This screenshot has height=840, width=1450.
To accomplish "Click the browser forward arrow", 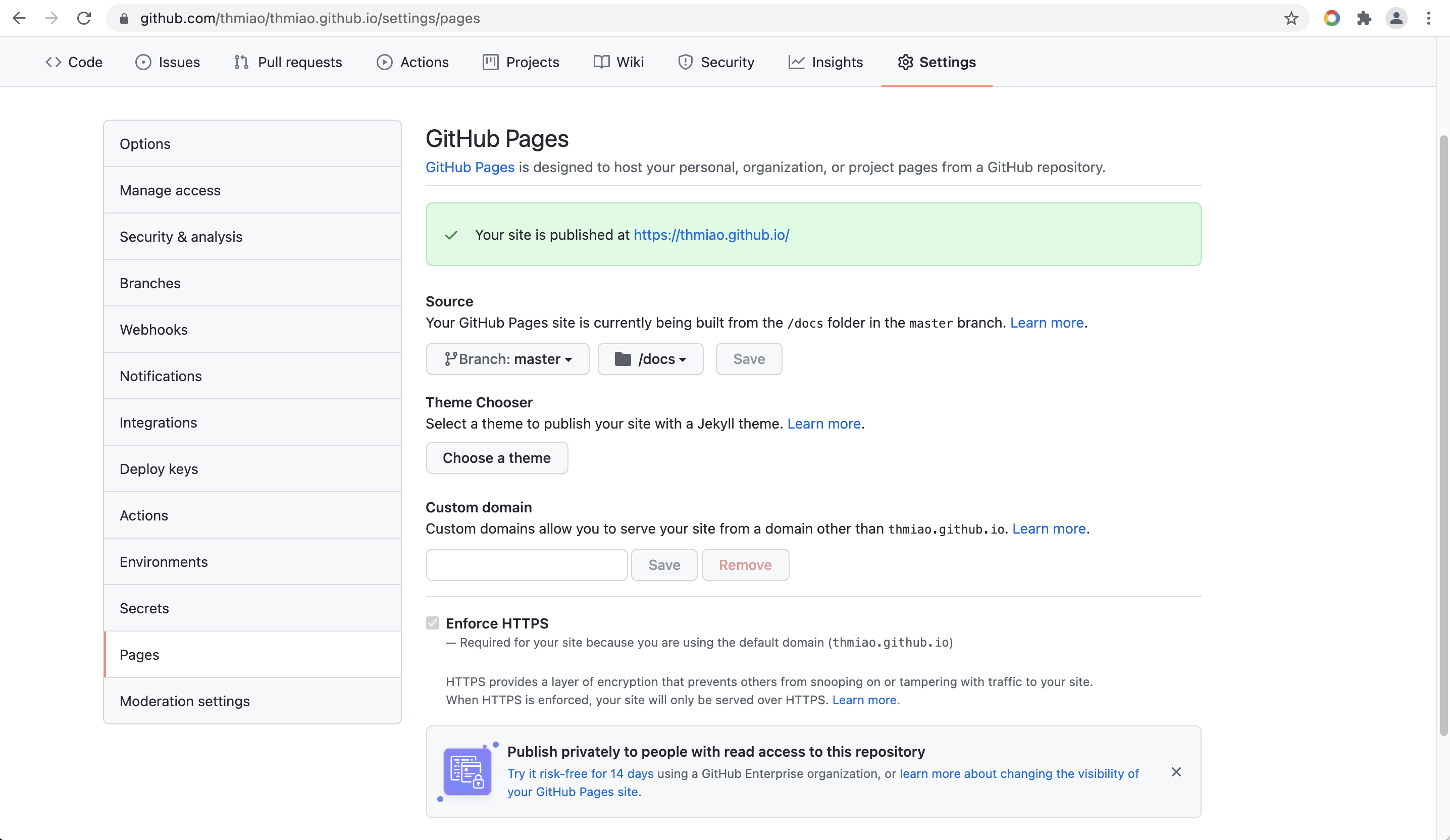I will pos(52,18).
